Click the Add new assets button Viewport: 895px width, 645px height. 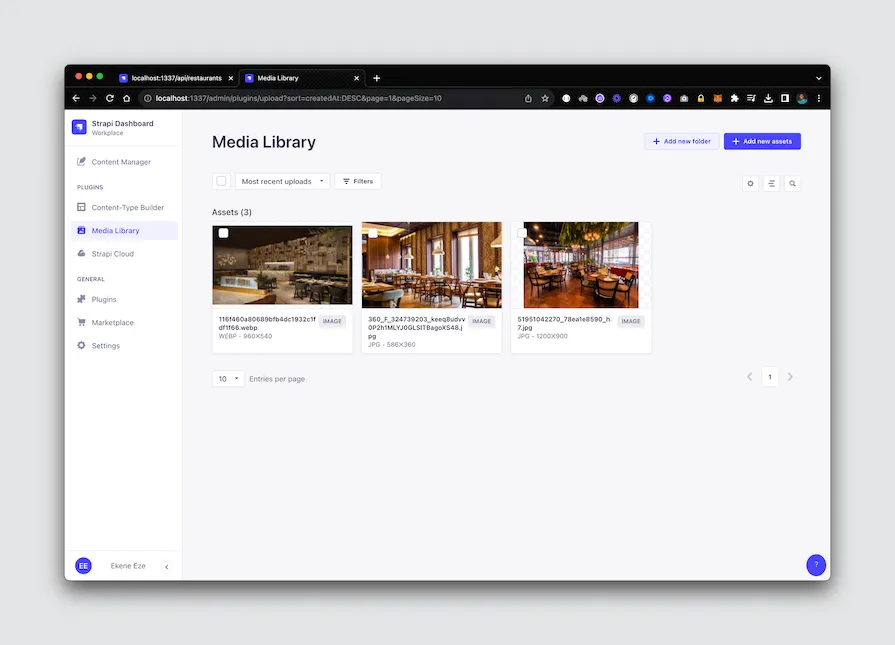click(x=761, y=141)
